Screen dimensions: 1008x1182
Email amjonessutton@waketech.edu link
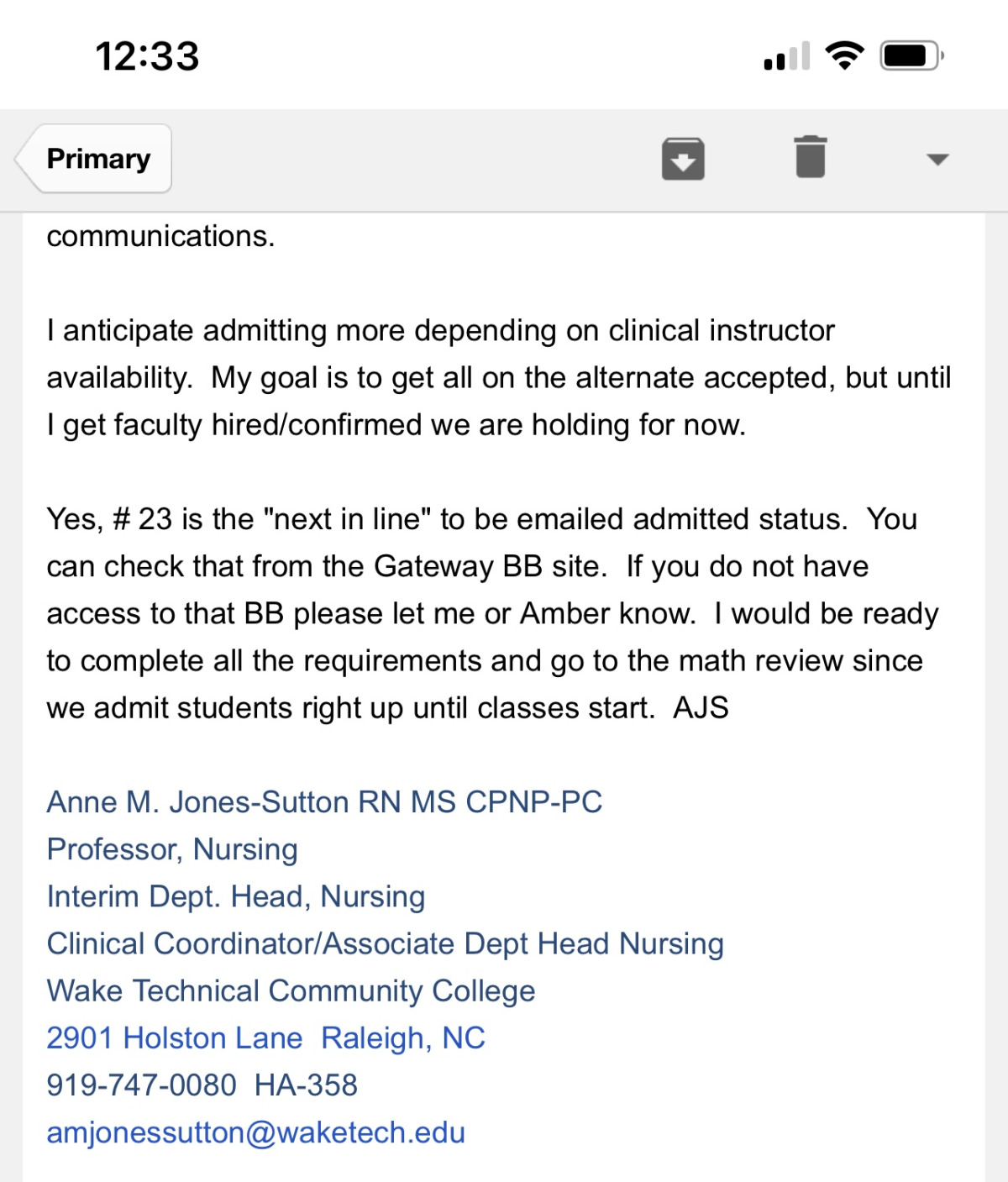[x=256, y=1132]
